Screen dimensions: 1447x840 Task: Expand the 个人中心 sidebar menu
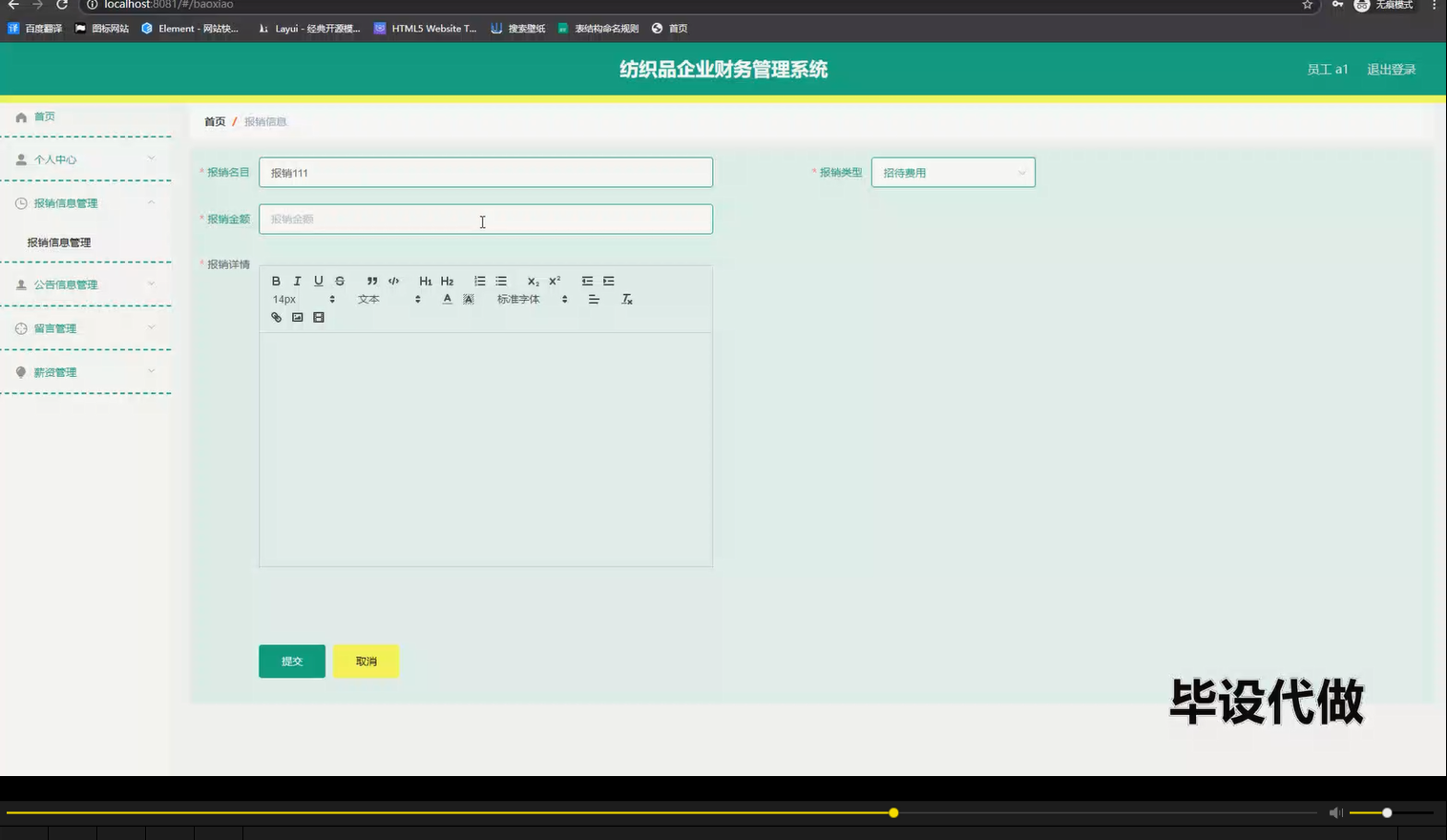[x=86, y=159]
